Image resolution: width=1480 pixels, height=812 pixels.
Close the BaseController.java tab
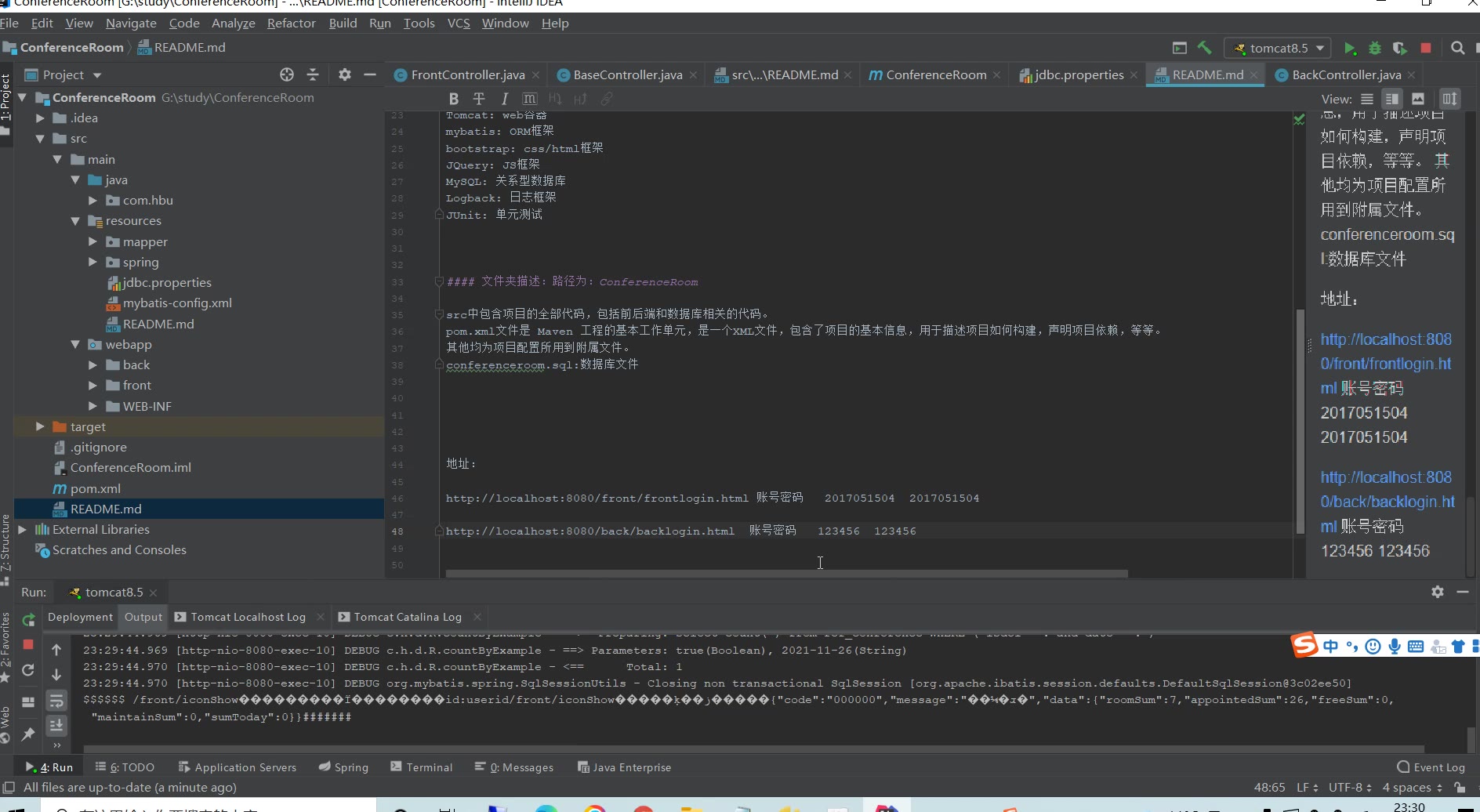pyautogui.click(x=693, y=75)
